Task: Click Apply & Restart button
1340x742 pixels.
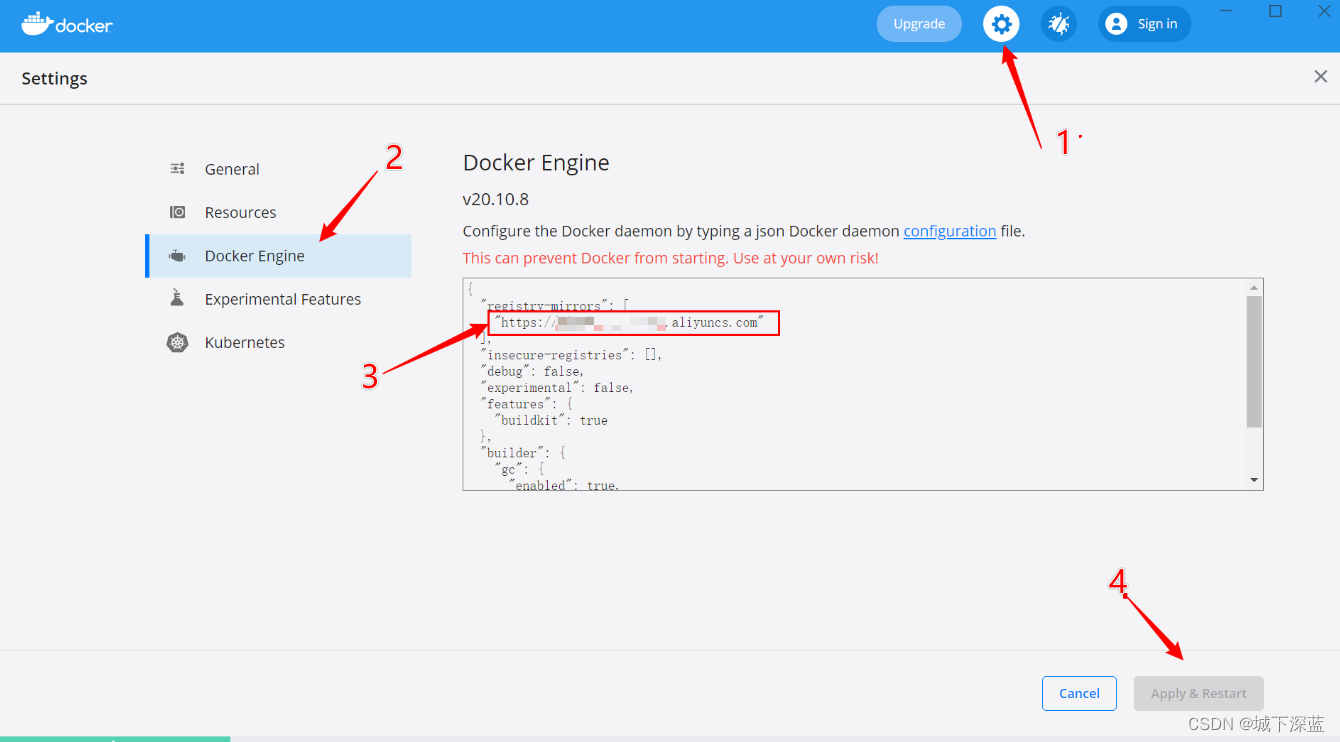Action: 1198,693
